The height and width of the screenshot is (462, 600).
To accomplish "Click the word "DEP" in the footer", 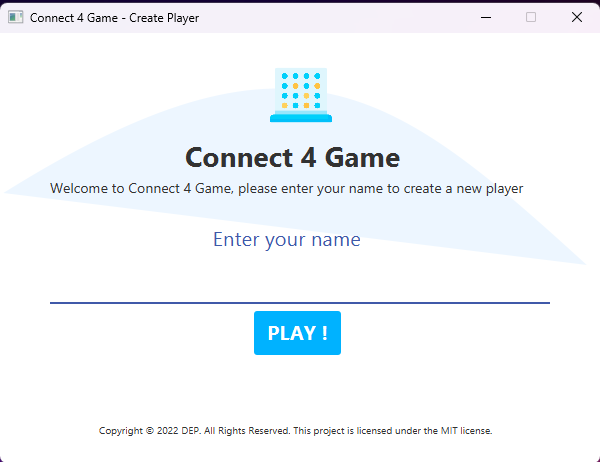I will click(x=190, y=431).
